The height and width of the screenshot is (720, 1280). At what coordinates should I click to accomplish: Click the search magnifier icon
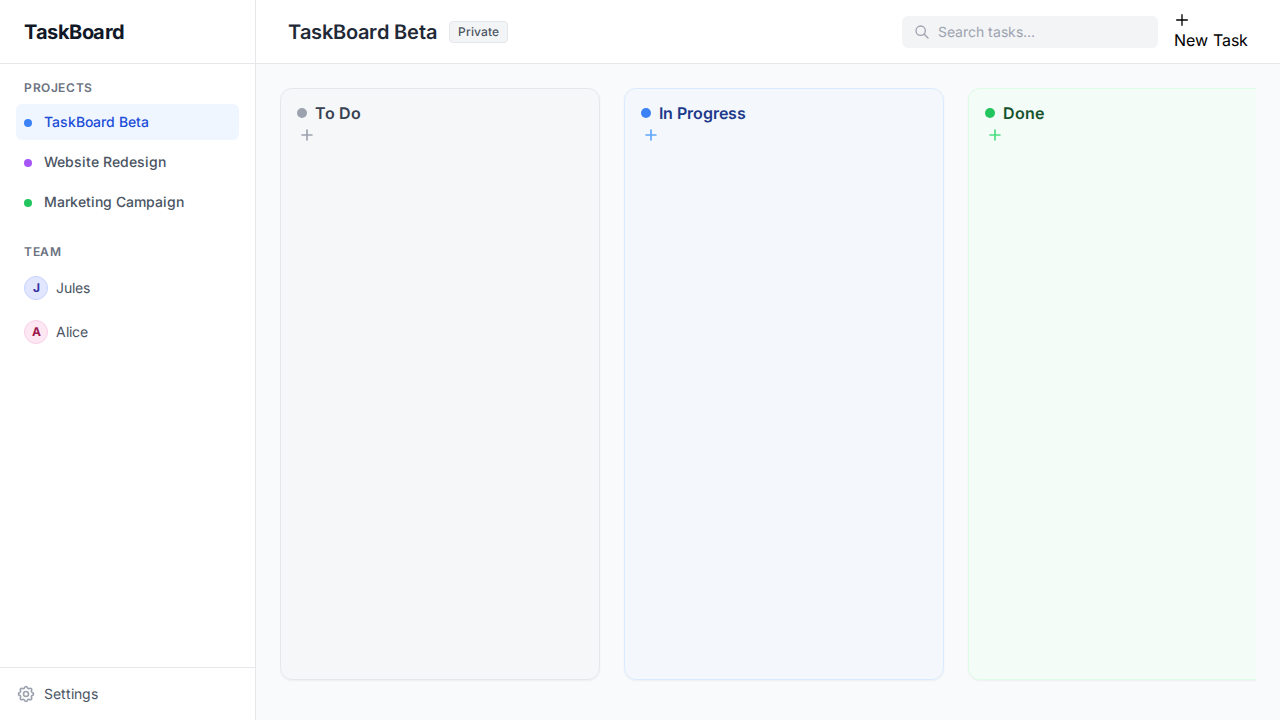pyautogui.click(x=921, y=32)
